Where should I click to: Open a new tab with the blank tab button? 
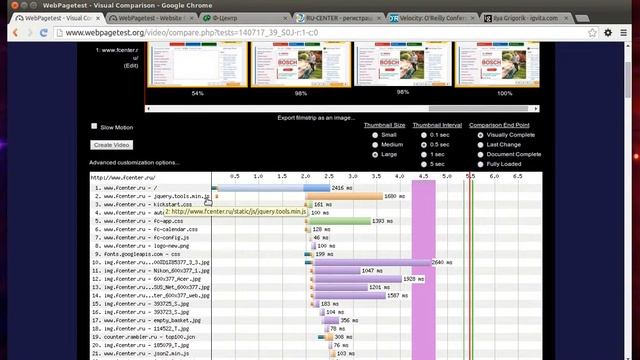(x=582, y=19)
